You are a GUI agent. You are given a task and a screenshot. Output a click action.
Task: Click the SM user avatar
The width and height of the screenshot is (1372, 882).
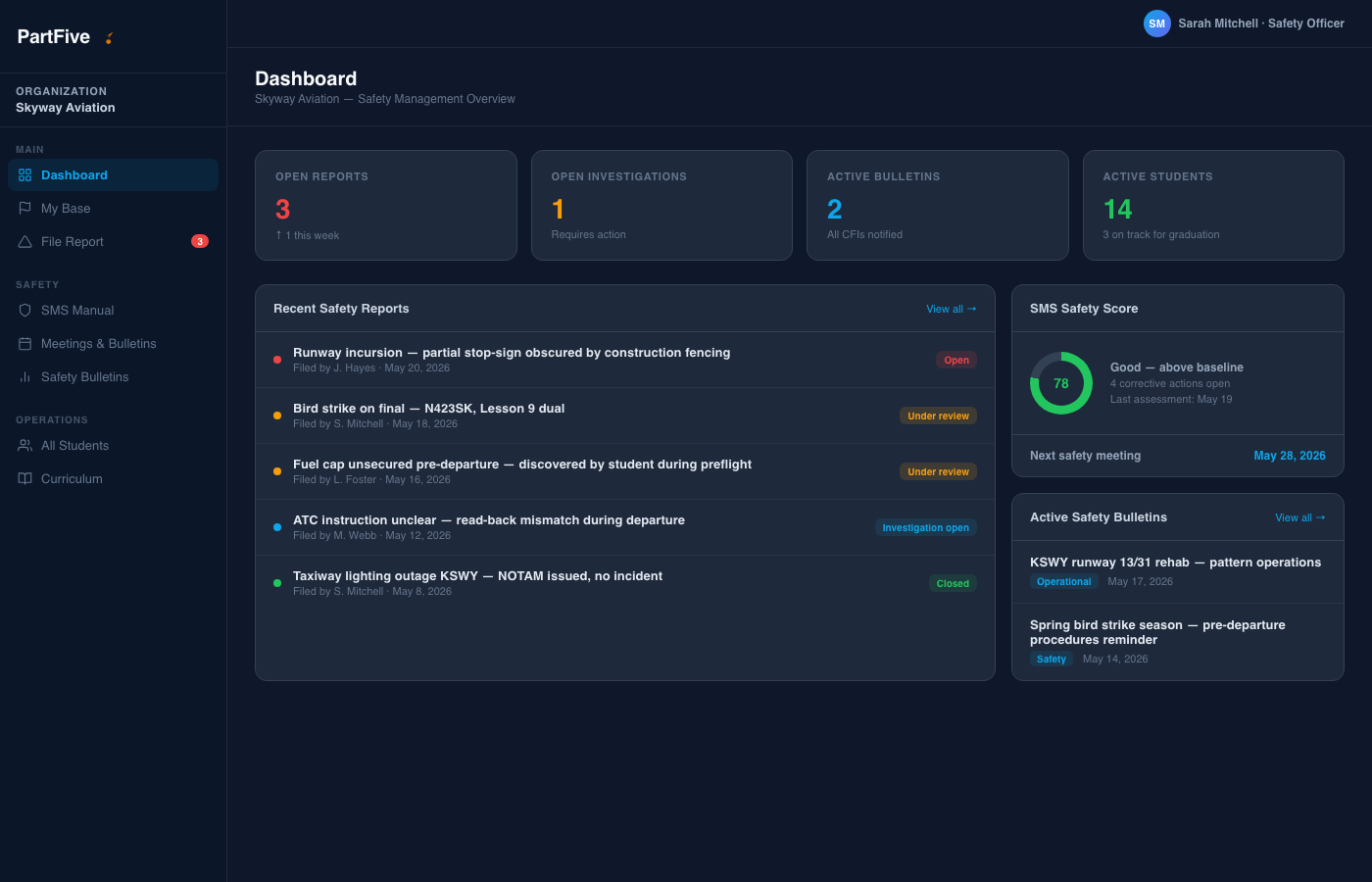tap(1157, 24)
